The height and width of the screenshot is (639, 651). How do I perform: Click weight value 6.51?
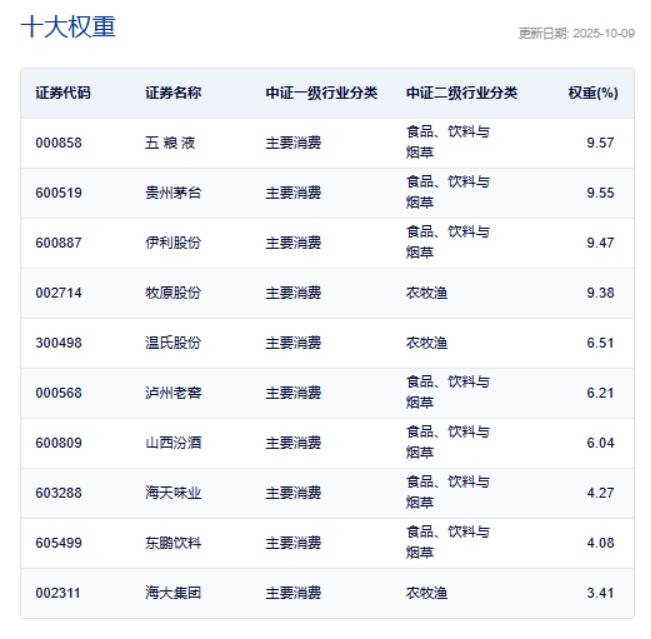tap(600, 343)
